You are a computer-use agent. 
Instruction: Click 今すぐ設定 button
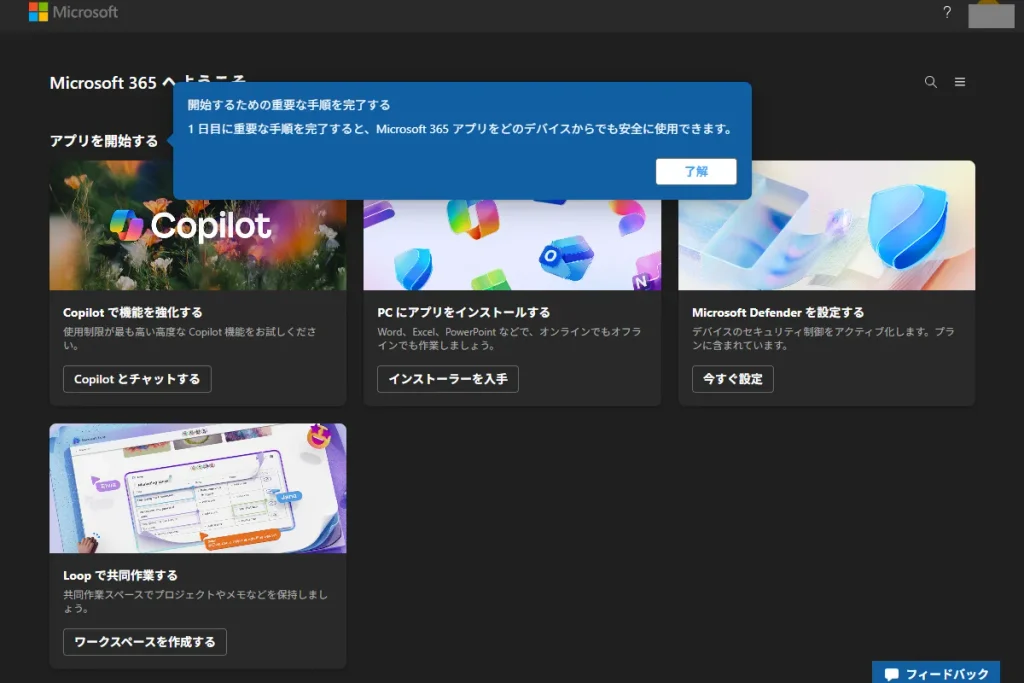pyautogui.click(x=733, y=379)
